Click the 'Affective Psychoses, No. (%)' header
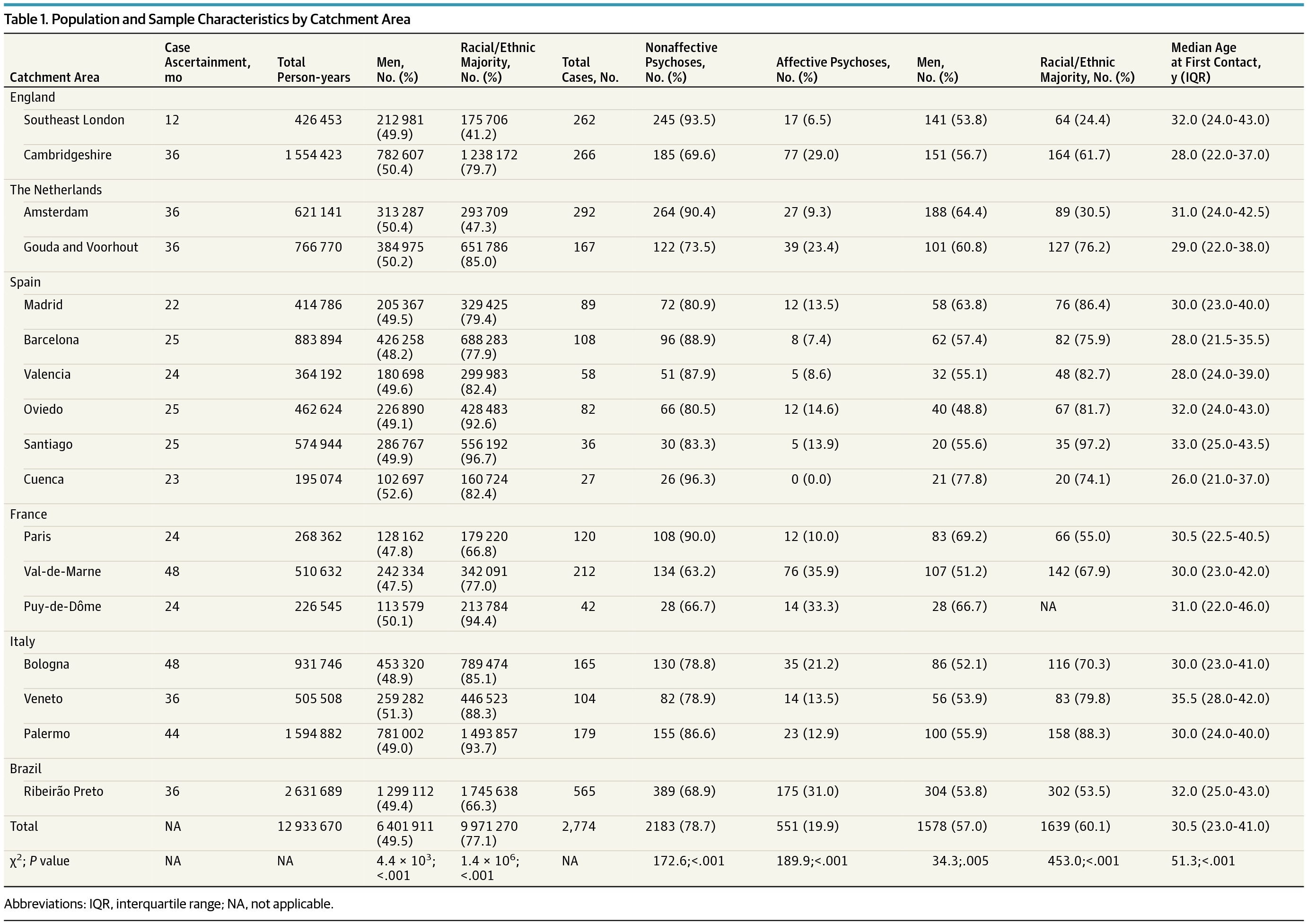Viewport: 1307px width, 924px height. [833, 70]
